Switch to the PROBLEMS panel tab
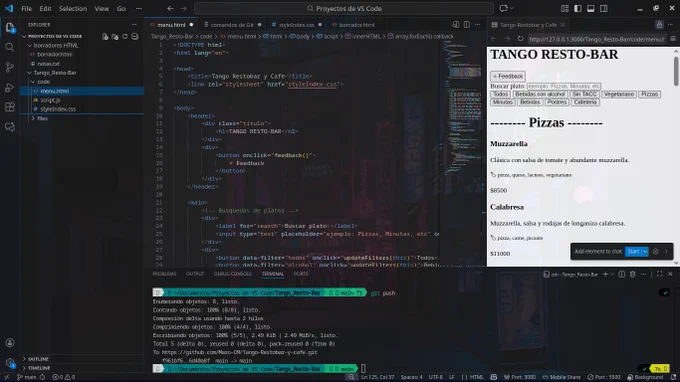The height and width of the screenshot is (382, 680). click(164, 274)
